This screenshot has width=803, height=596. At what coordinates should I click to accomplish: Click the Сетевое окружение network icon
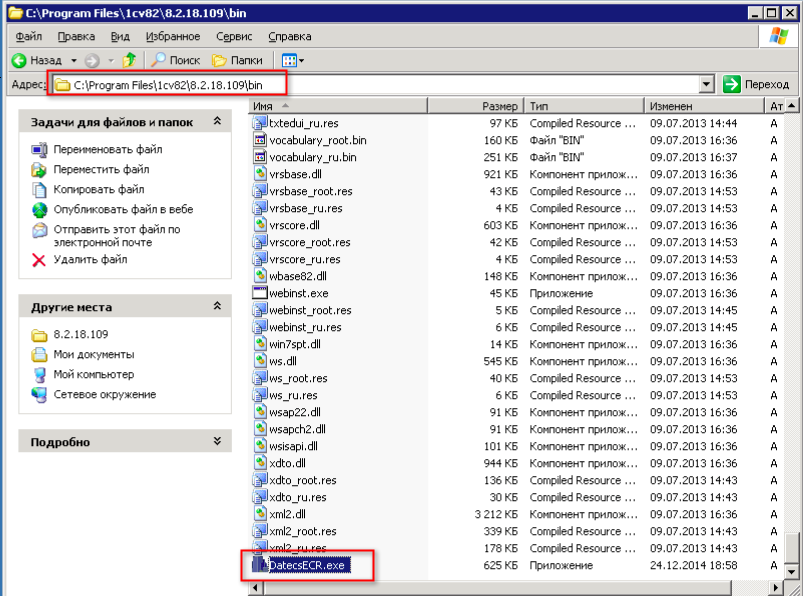coord(39,395)
